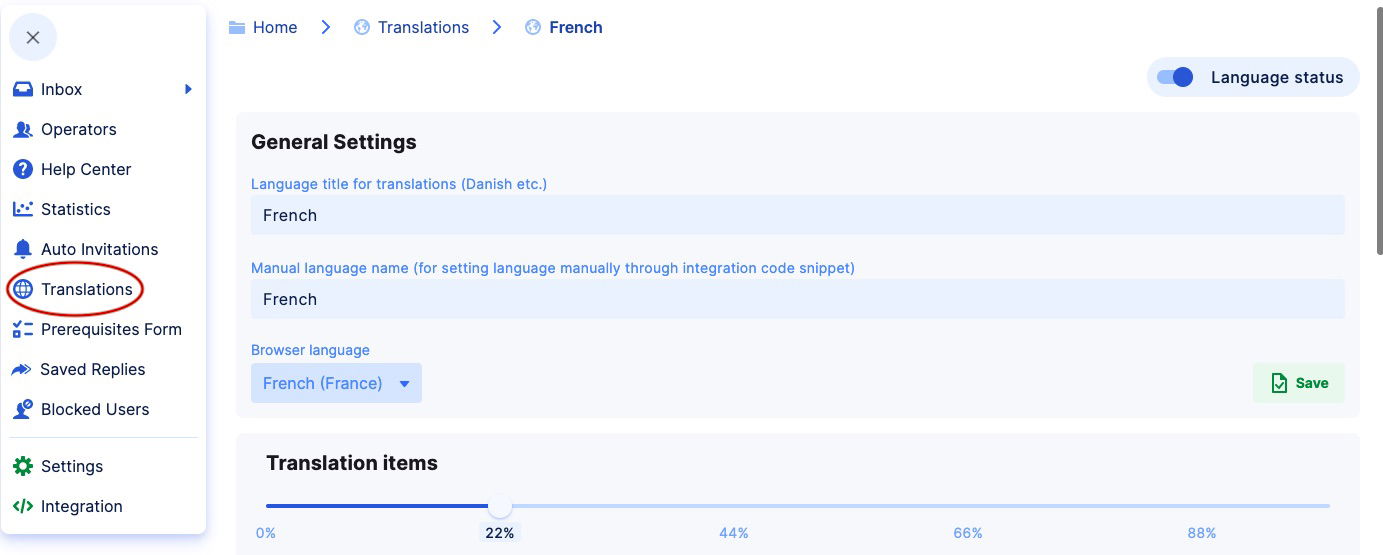Click the French (France) dropdown arrow
The image size is (1383, 555).
pos(405,384)
